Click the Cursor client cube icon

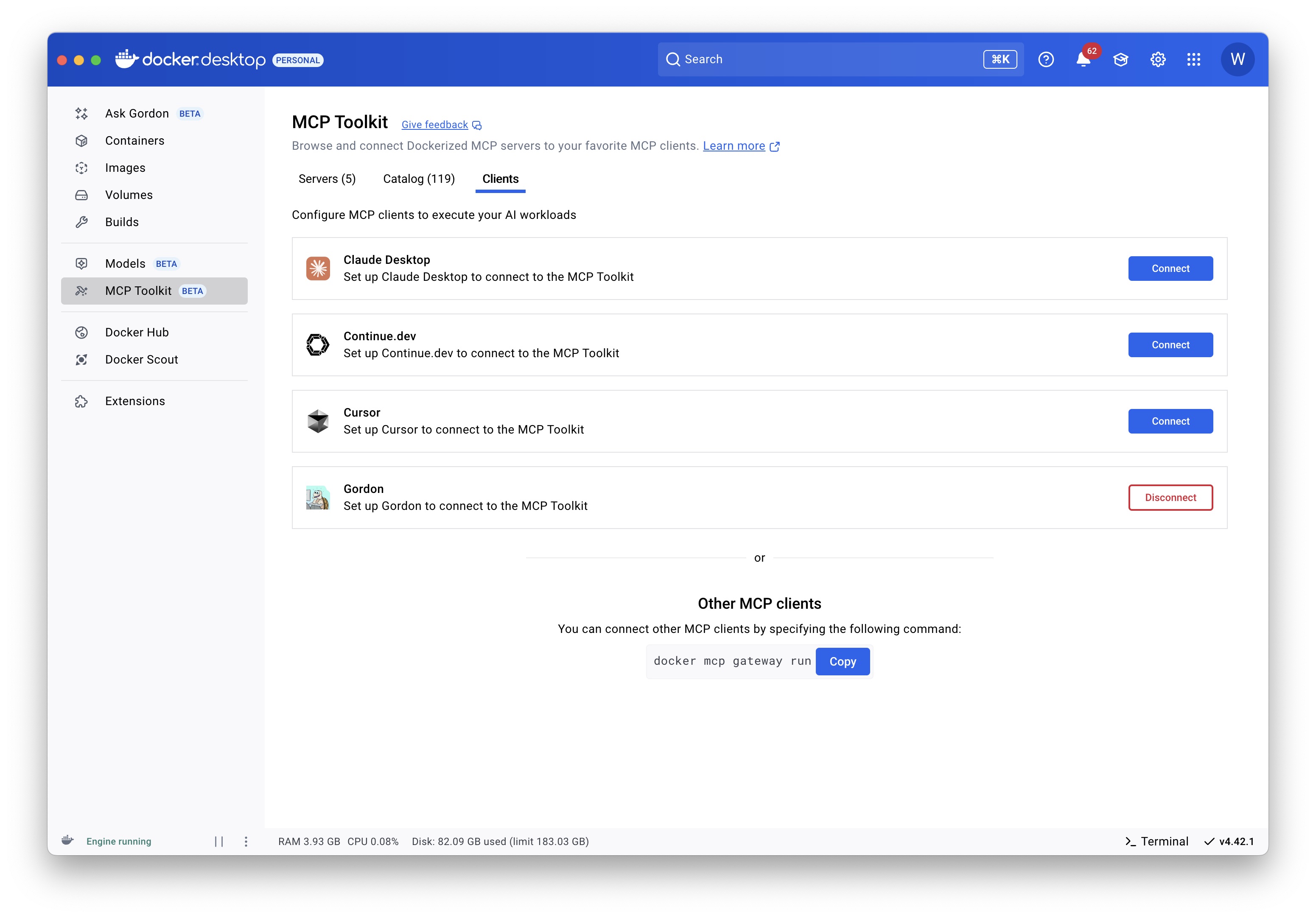[317, 421]
